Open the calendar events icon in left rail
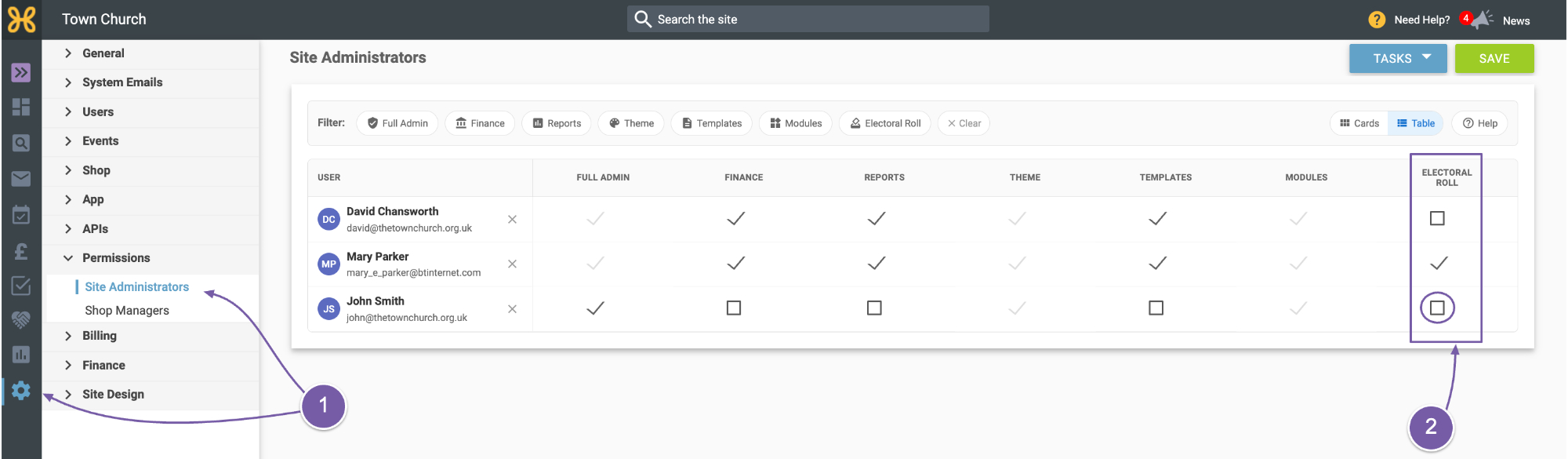Screen dimensions: 1568x459 pyautogui.click(x=21, y=214)
